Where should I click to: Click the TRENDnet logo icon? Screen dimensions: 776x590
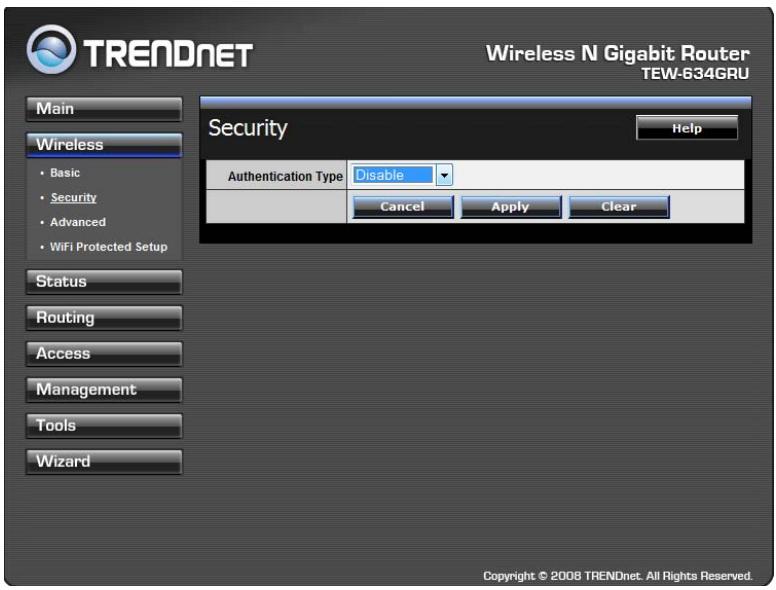[51, 49]
